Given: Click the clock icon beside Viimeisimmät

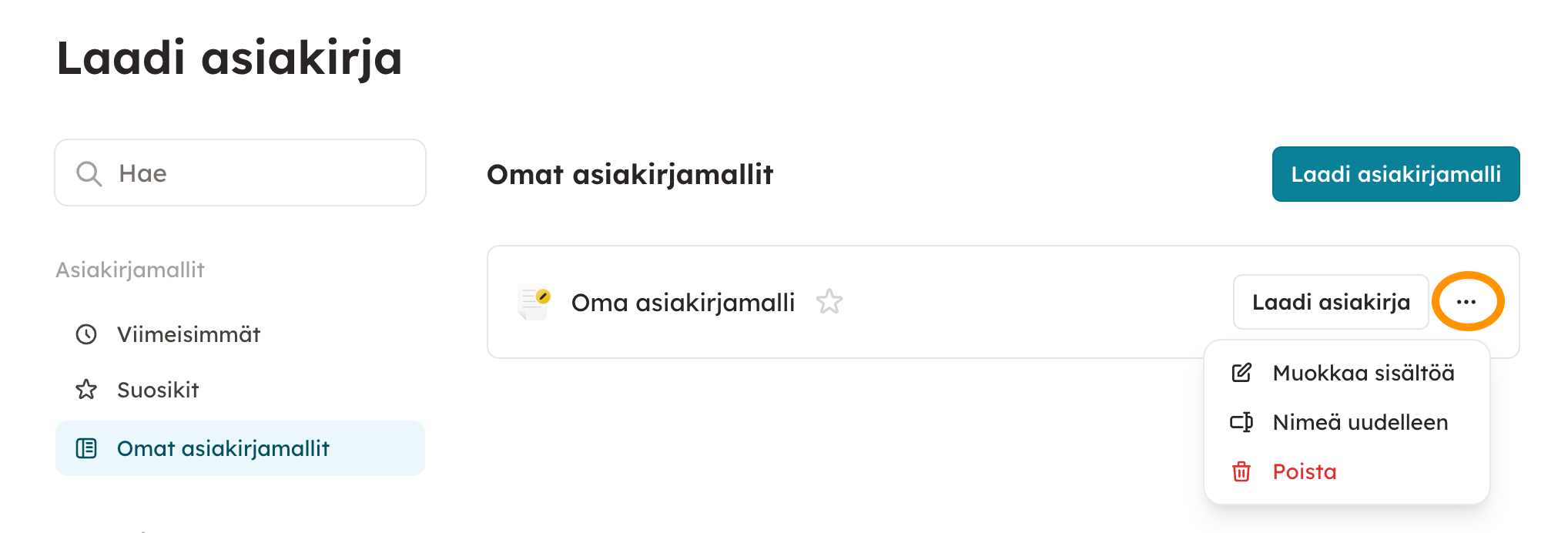Looking at the screenshot, I should pyautogui.click(x=86, y=334).
